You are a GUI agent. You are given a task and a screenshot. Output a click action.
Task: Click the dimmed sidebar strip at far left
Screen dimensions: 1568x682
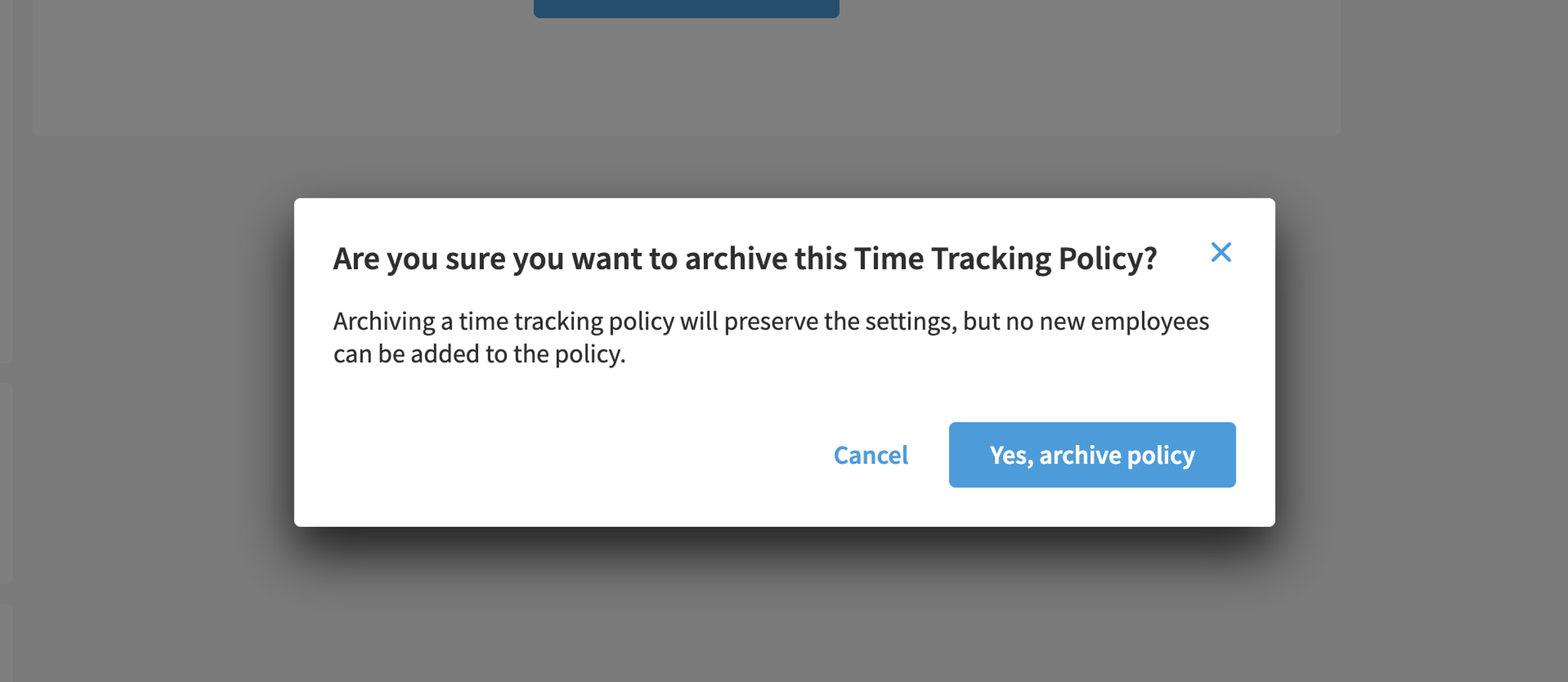[6, 183]
